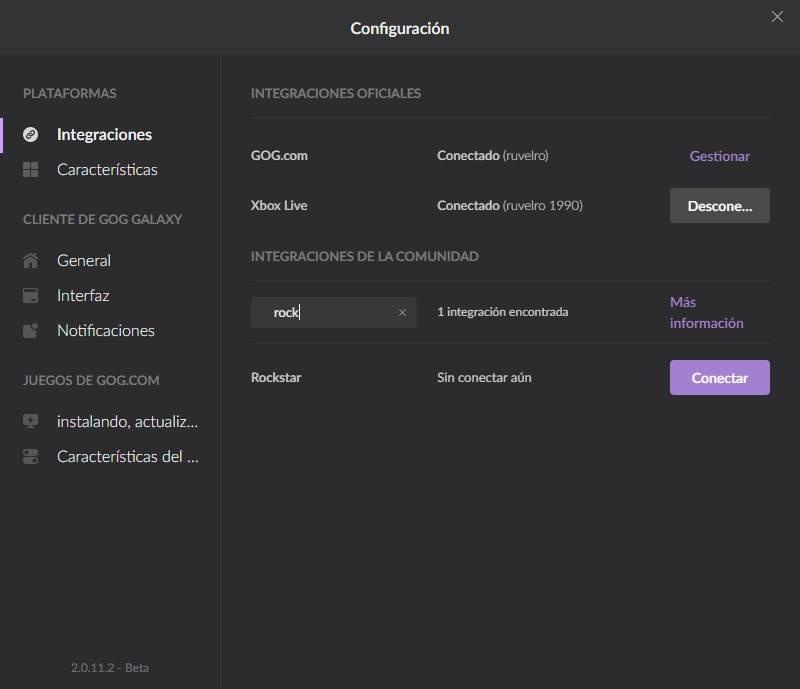Click the Notificaciones icon in sidebar

[31, 330]
